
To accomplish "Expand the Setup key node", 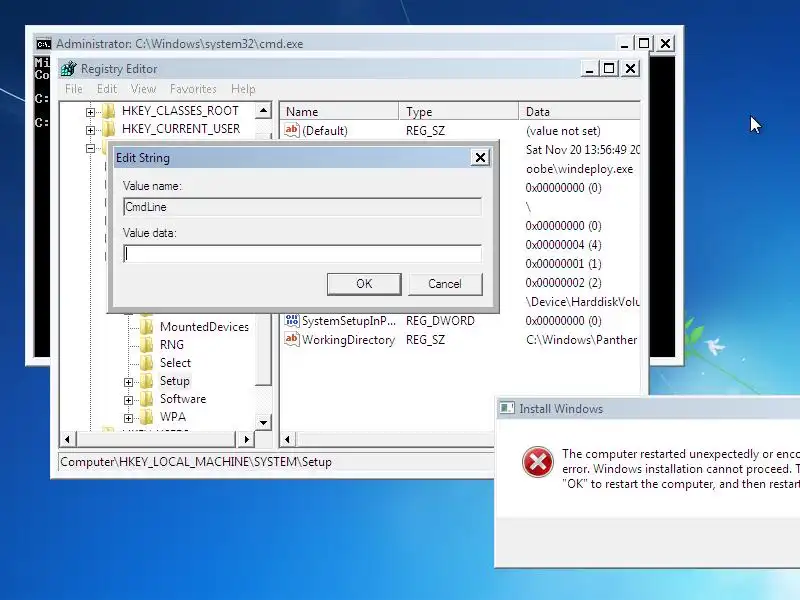I will click(129, 382).
